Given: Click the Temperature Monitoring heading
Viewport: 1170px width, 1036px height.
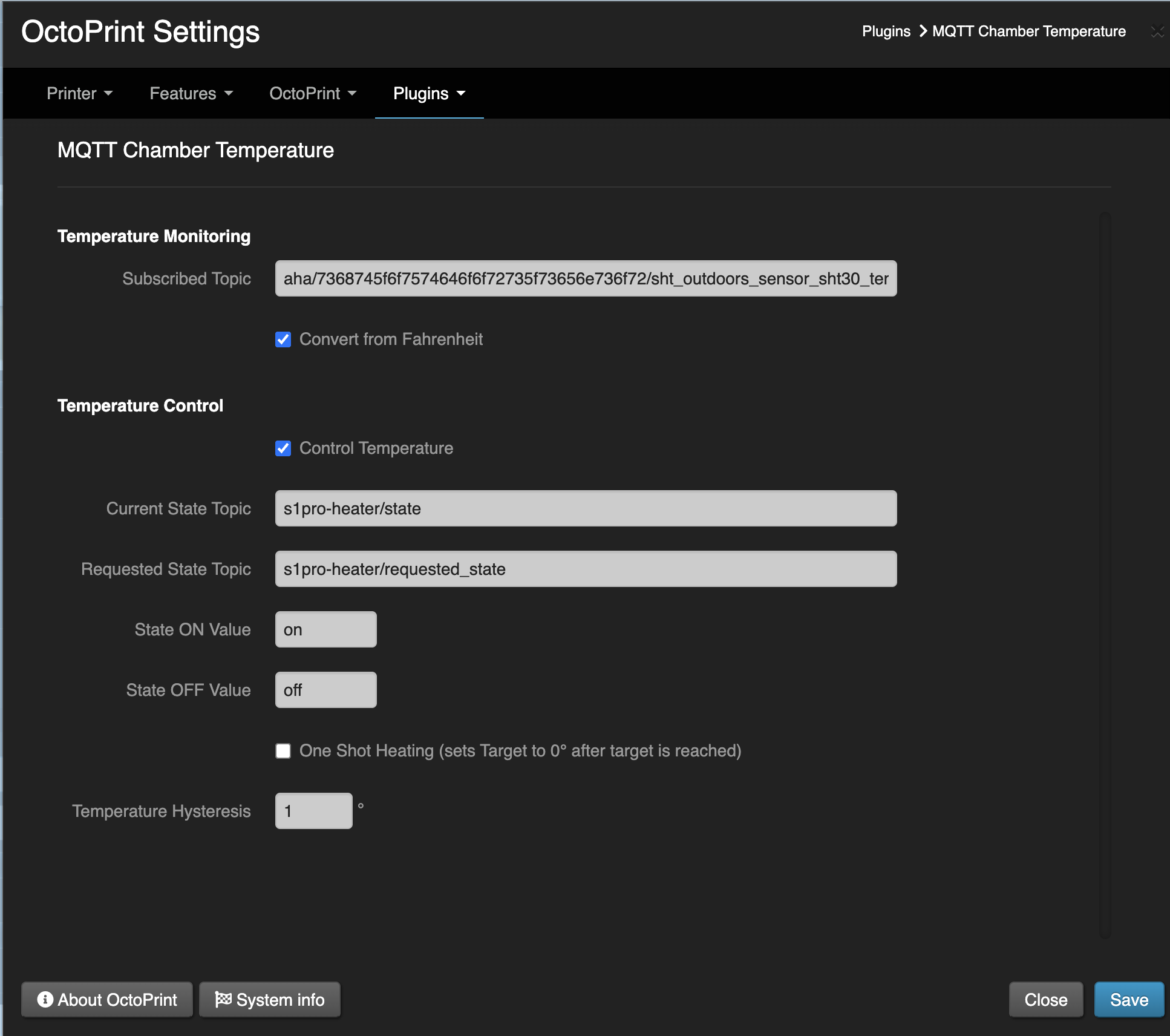Looking at the screenshot, I should [154, 236].
